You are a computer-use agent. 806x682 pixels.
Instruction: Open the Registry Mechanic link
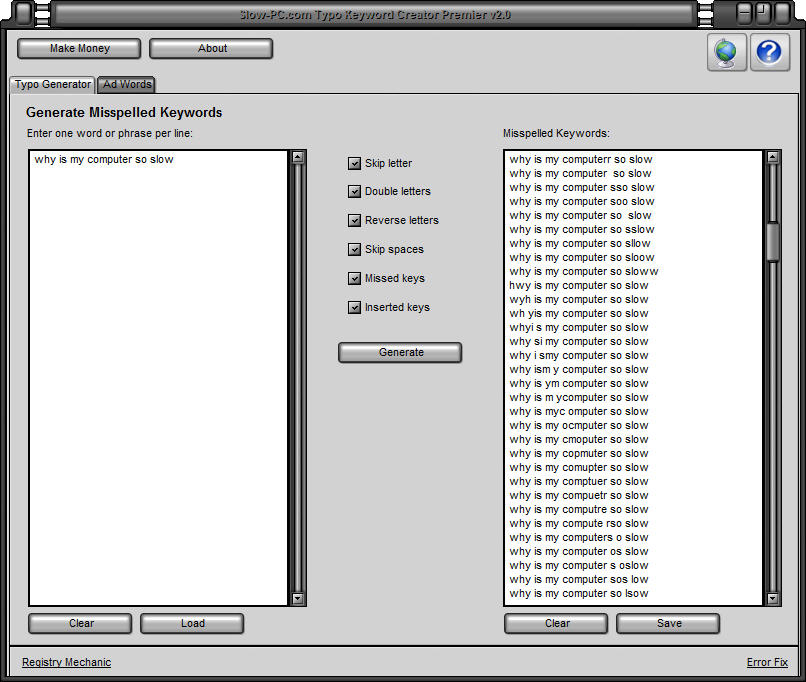(66, 662)
